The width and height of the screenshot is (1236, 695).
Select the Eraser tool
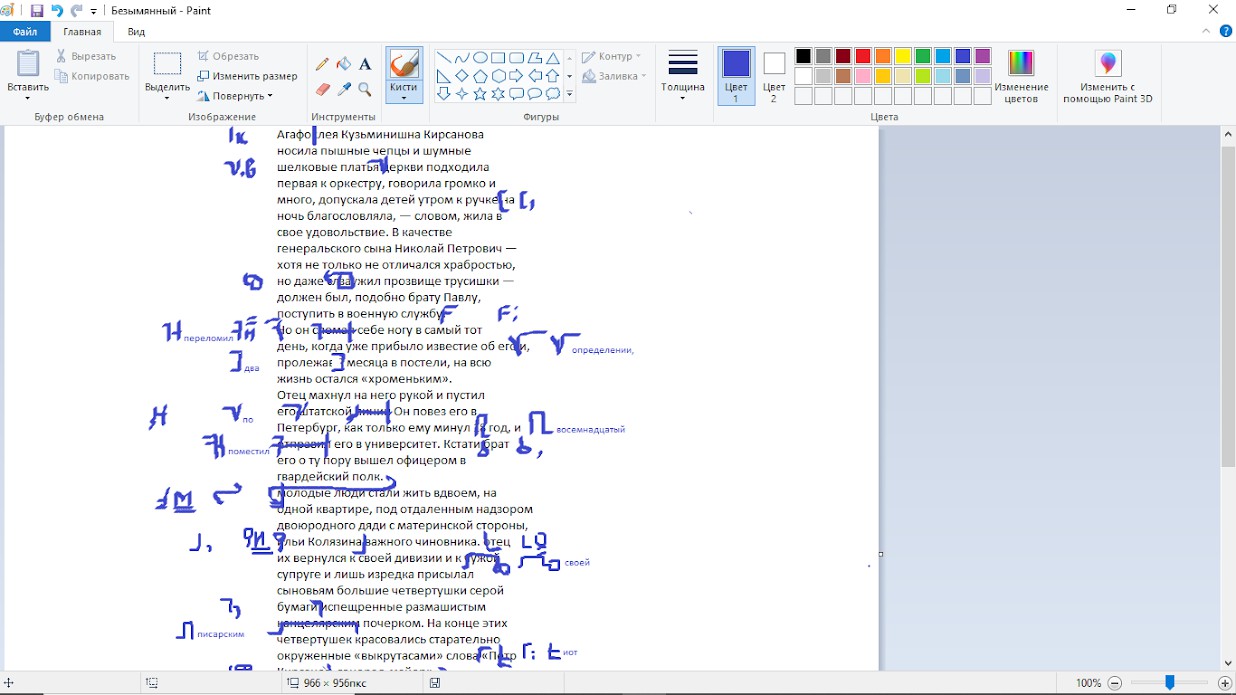322,89
